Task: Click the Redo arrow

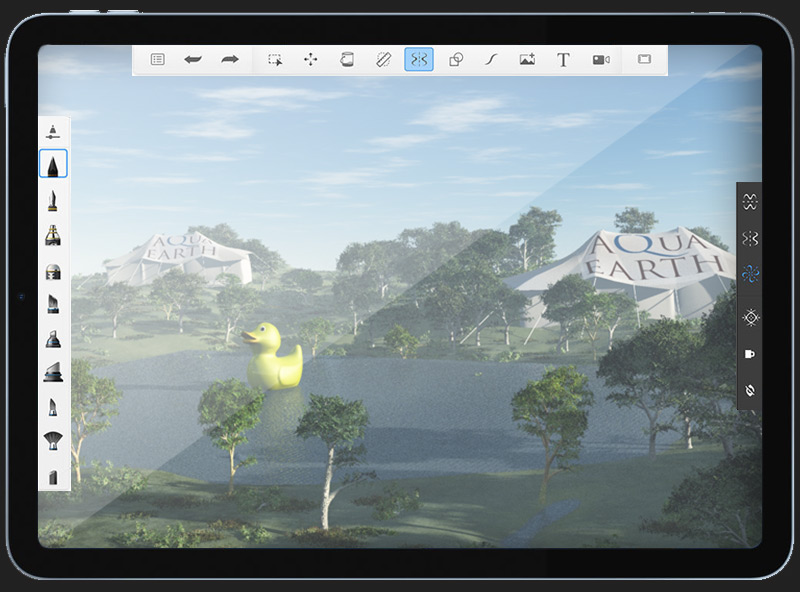Action: tap(230, 60)
